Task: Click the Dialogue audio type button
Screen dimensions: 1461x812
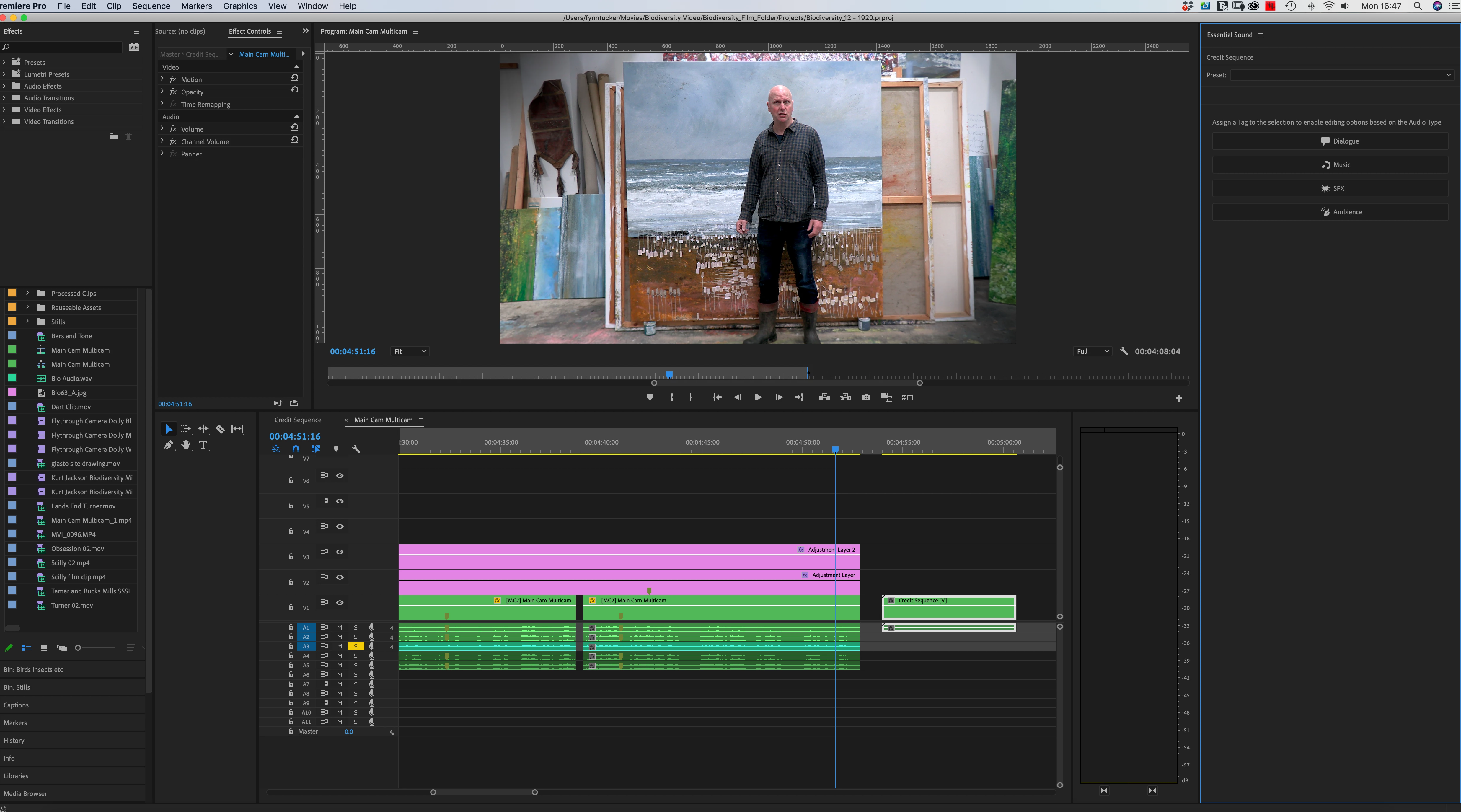Action: tap(1330, 141)
